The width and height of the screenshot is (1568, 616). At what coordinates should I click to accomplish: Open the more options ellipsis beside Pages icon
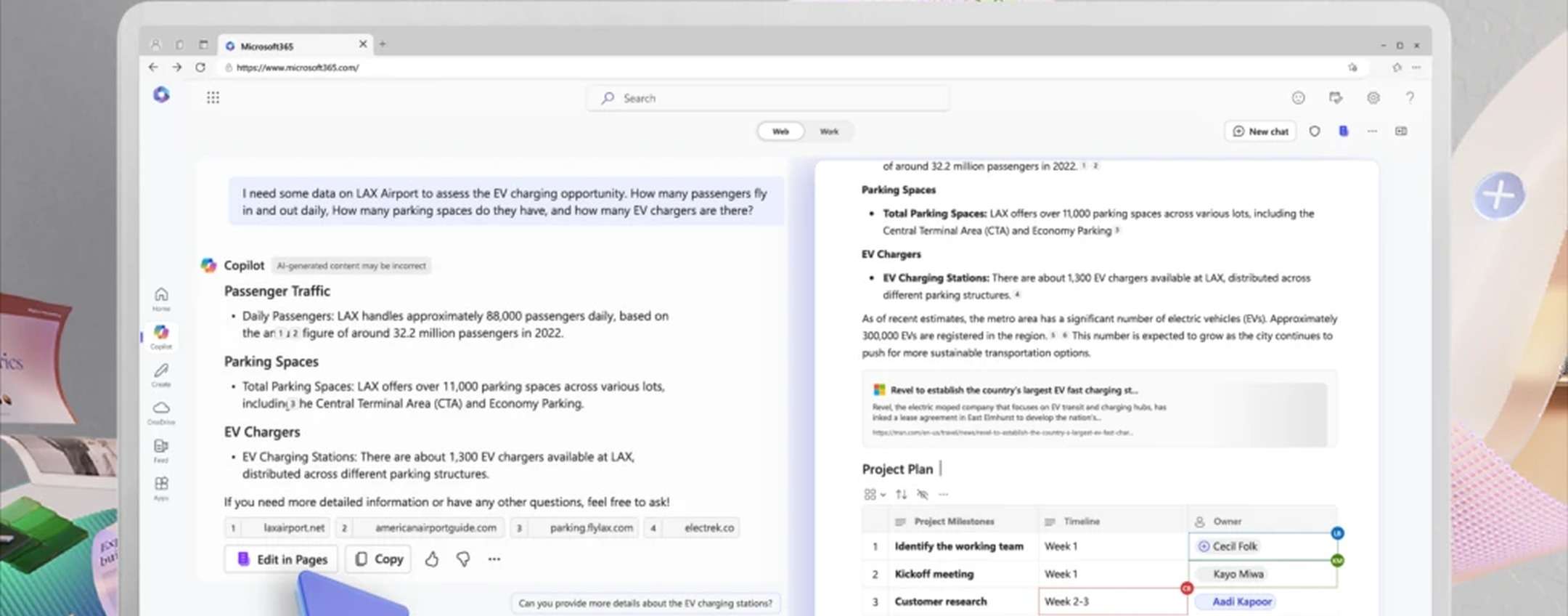[1372, 131]
